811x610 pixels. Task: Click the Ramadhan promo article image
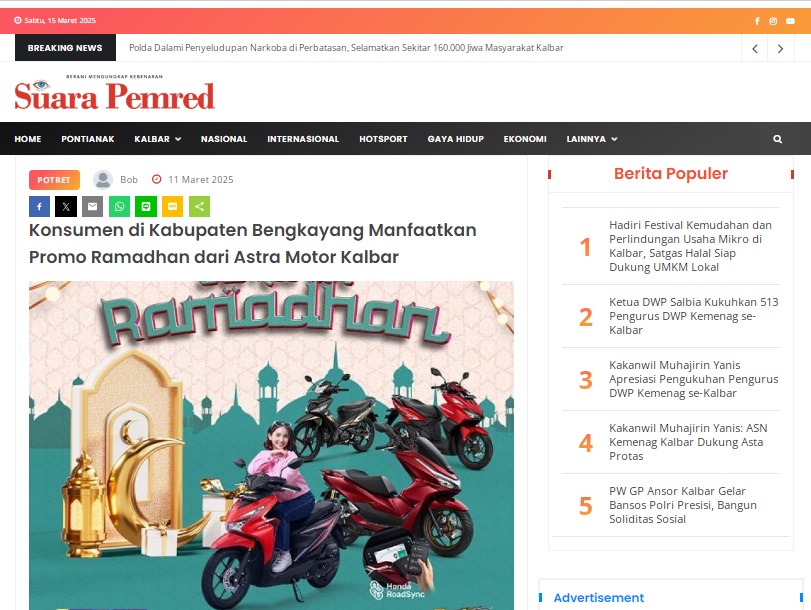tap(272, 445)
